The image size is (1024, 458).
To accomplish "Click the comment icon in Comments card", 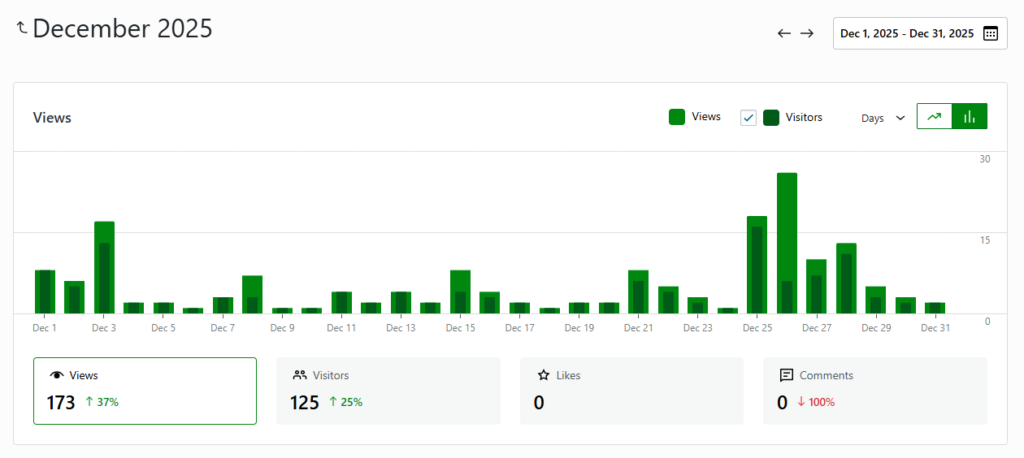I will pos(786,375).
